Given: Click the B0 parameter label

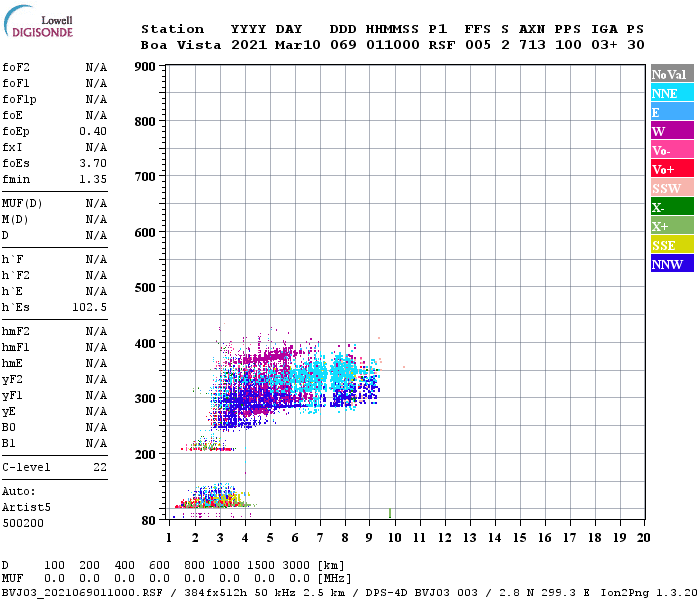Looking at the screenshot, I should (x=8, y=428).
